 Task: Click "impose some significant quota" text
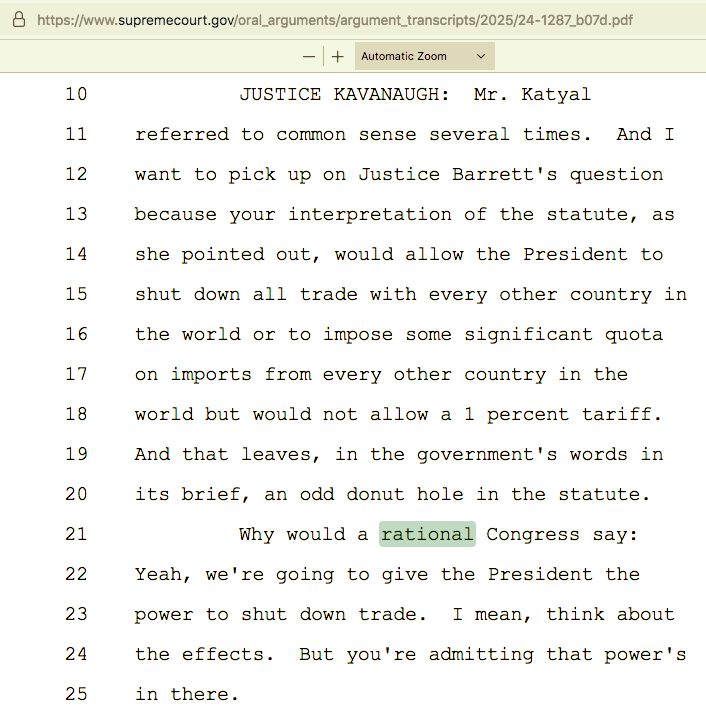(x=493, y=335)
